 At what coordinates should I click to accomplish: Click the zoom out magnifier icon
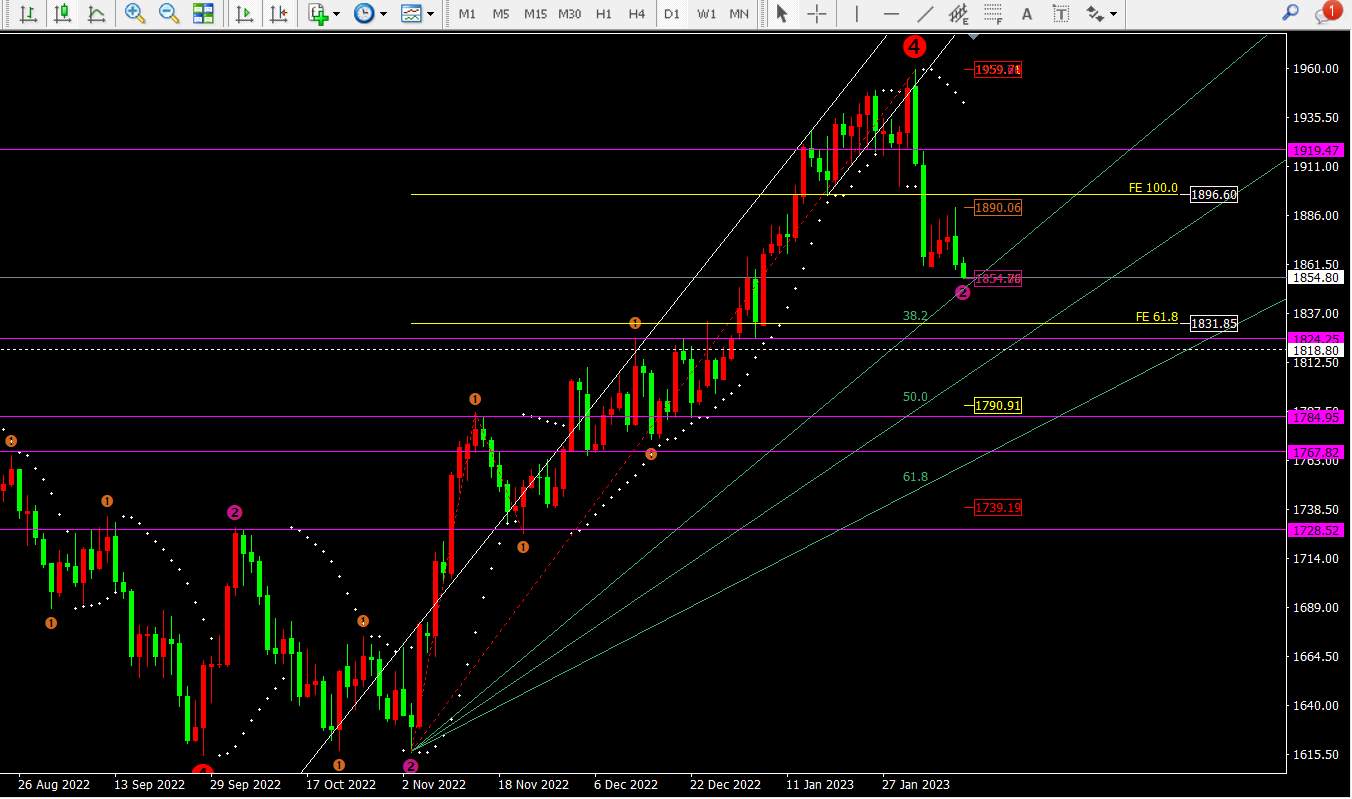(169, 14)
